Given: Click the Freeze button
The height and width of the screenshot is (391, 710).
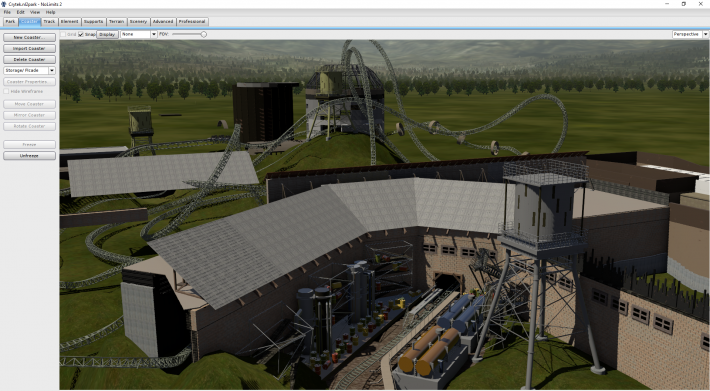Looking at the screenshot, I should pos(29,144).
